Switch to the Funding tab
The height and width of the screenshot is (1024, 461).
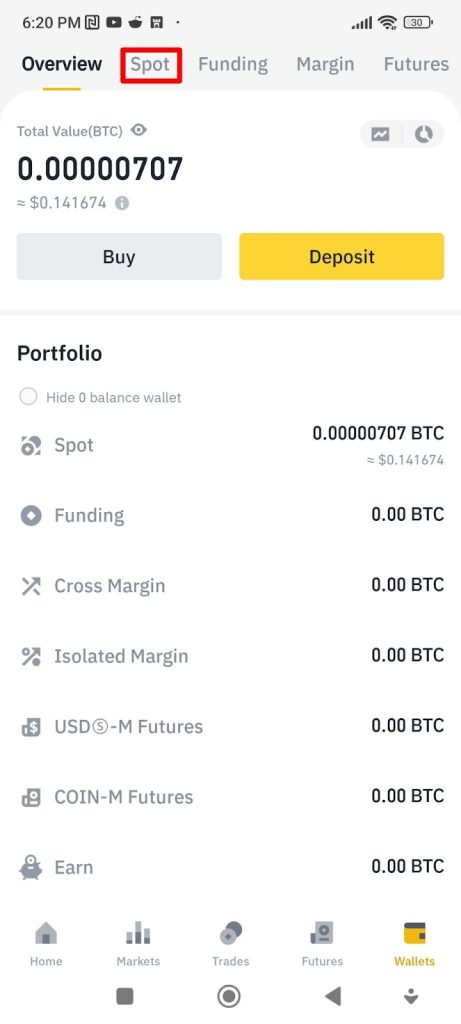coord(233,64)
